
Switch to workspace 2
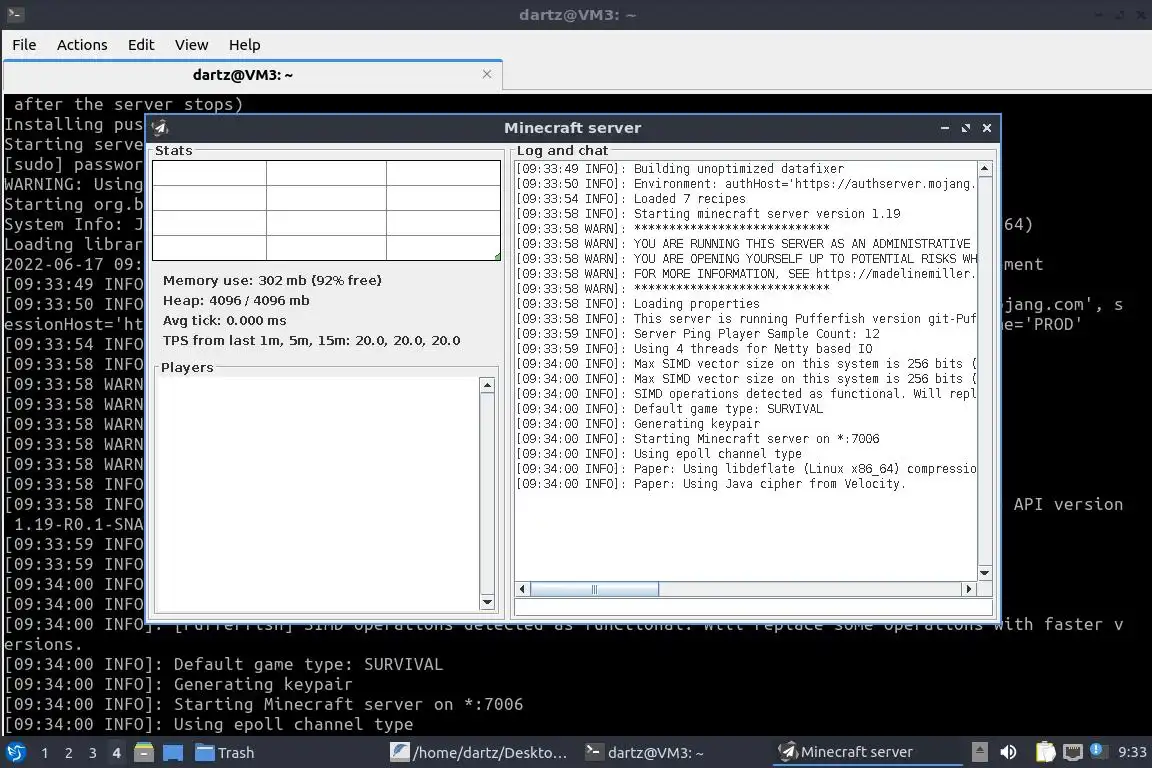[68, 753]
